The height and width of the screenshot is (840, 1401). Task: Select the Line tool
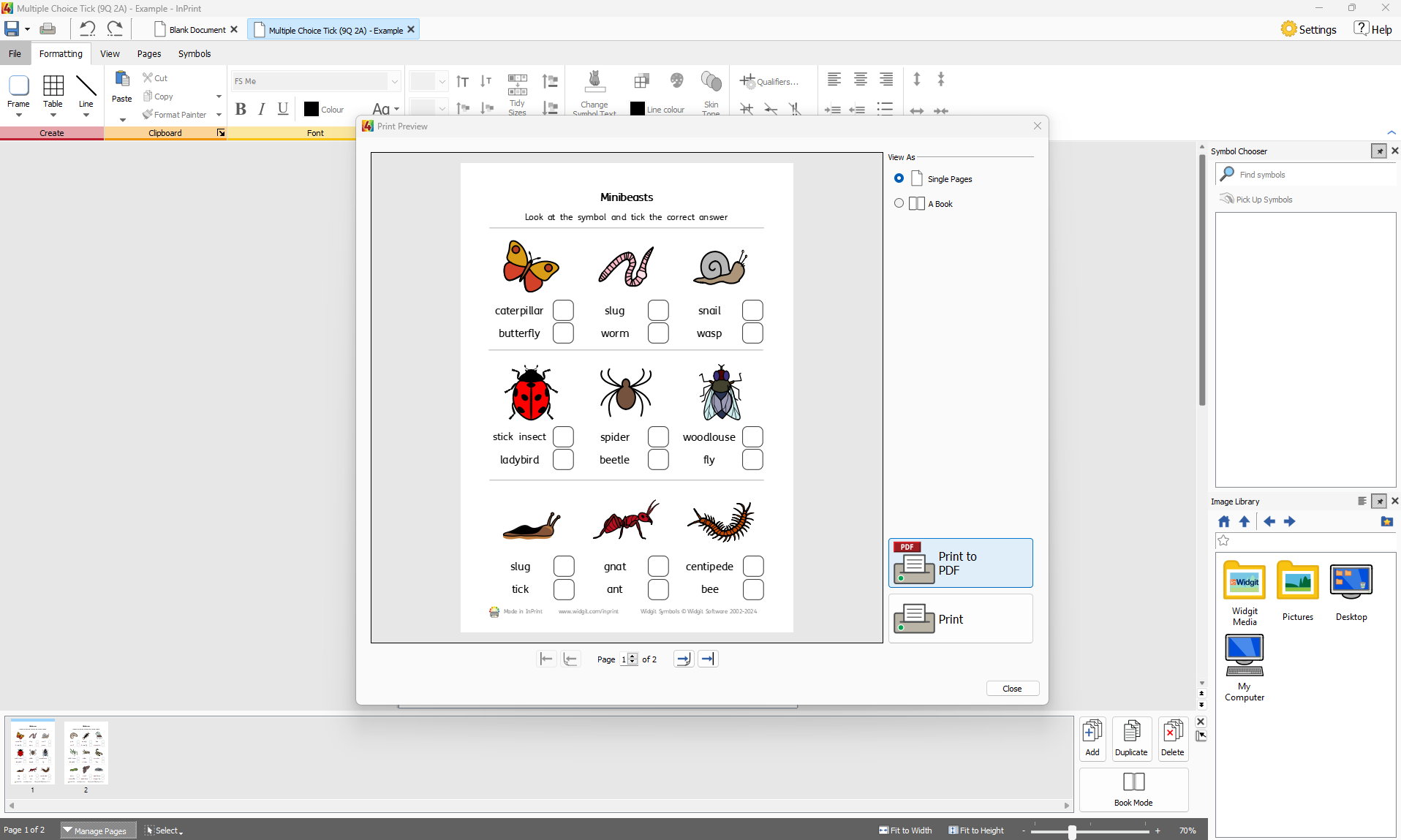tap(86, 95)
